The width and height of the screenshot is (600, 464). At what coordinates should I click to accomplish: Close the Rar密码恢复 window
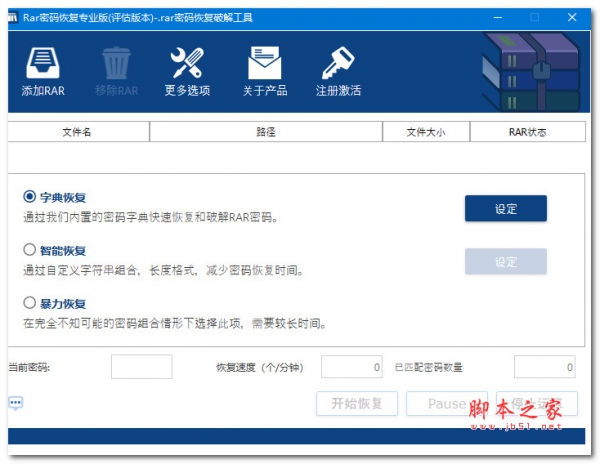point(572,18)
